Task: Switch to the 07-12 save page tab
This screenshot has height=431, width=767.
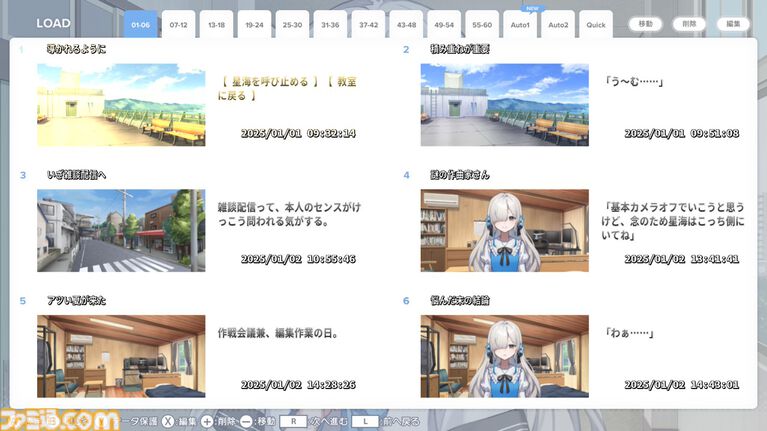Action: (178, 24)
